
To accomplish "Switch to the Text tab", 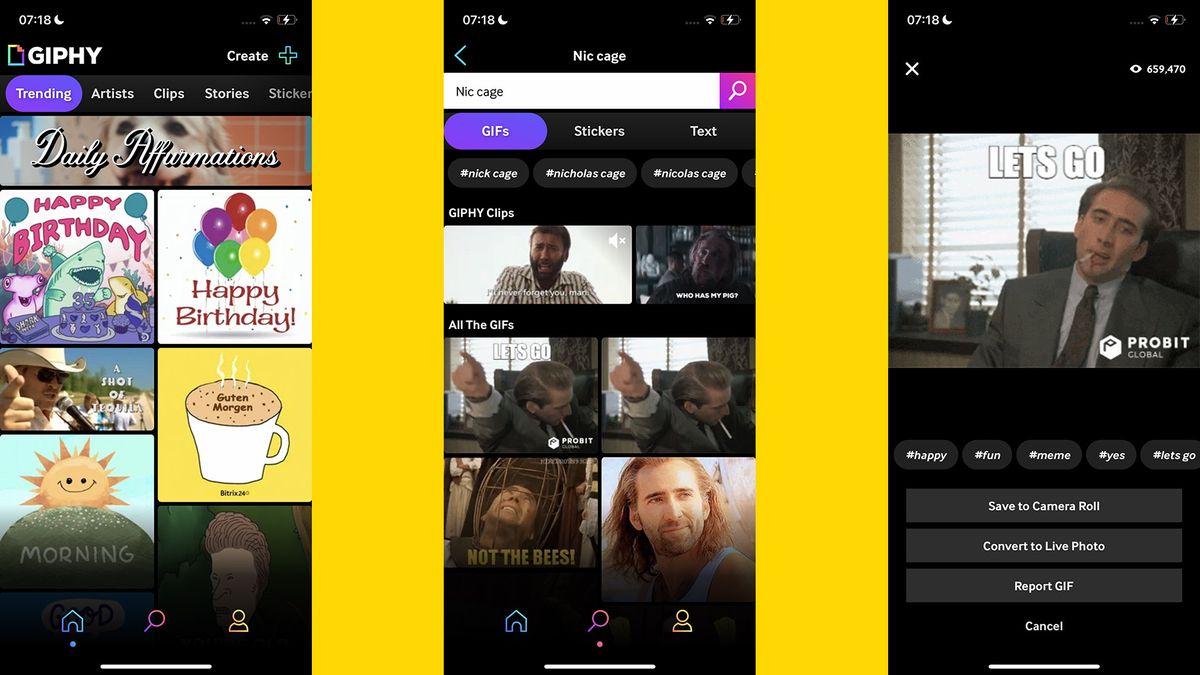I will (703, 130).
